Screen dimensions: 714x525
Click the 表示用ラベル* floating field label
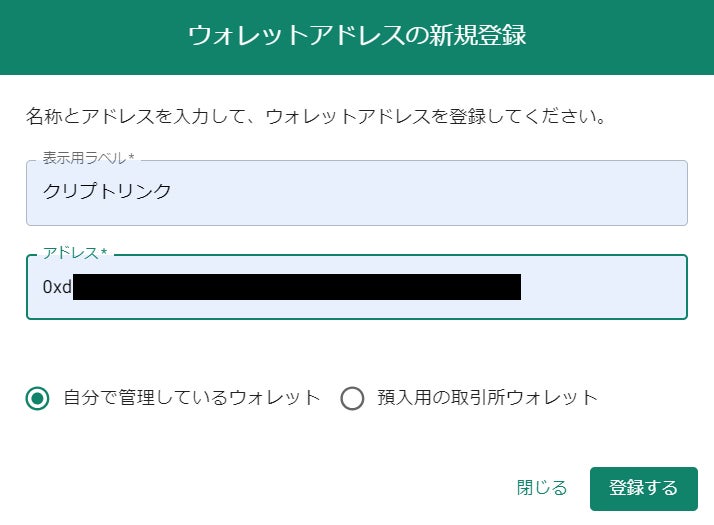coord(88,157)
